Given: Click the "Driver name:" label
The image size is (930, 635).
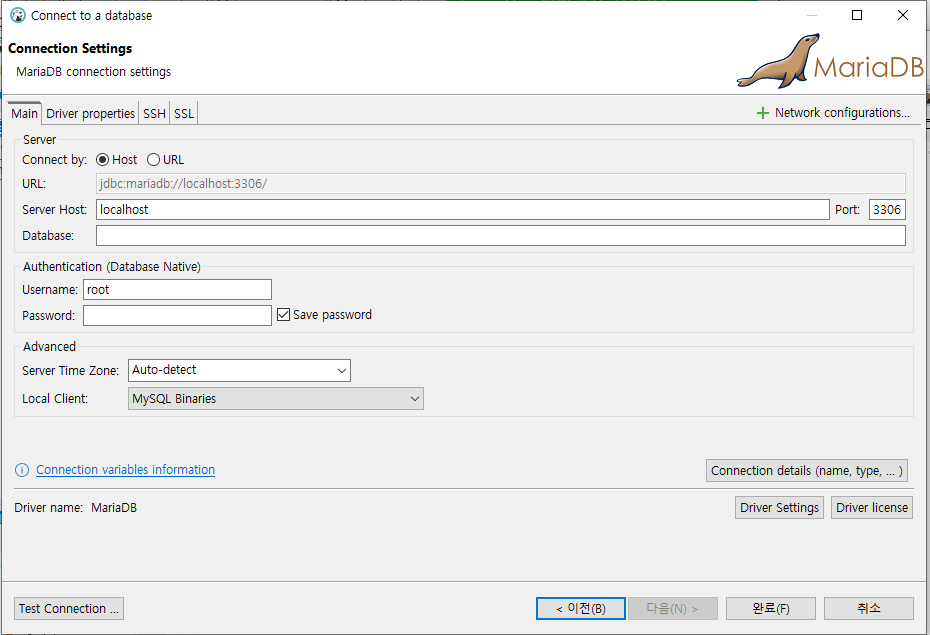Looking at the screenshot, I should [x=49, y=508].
